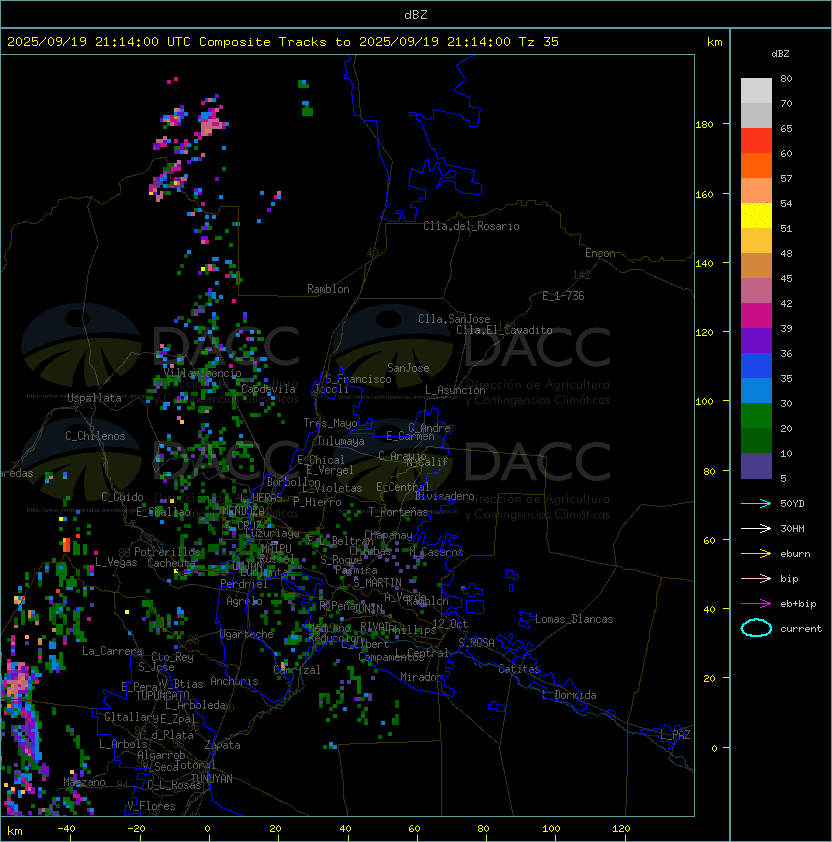Click the 'Ramblon' label near map center top
Image resolution: width=832 pixels, height=842 pixels.
(x=328, y=289)
